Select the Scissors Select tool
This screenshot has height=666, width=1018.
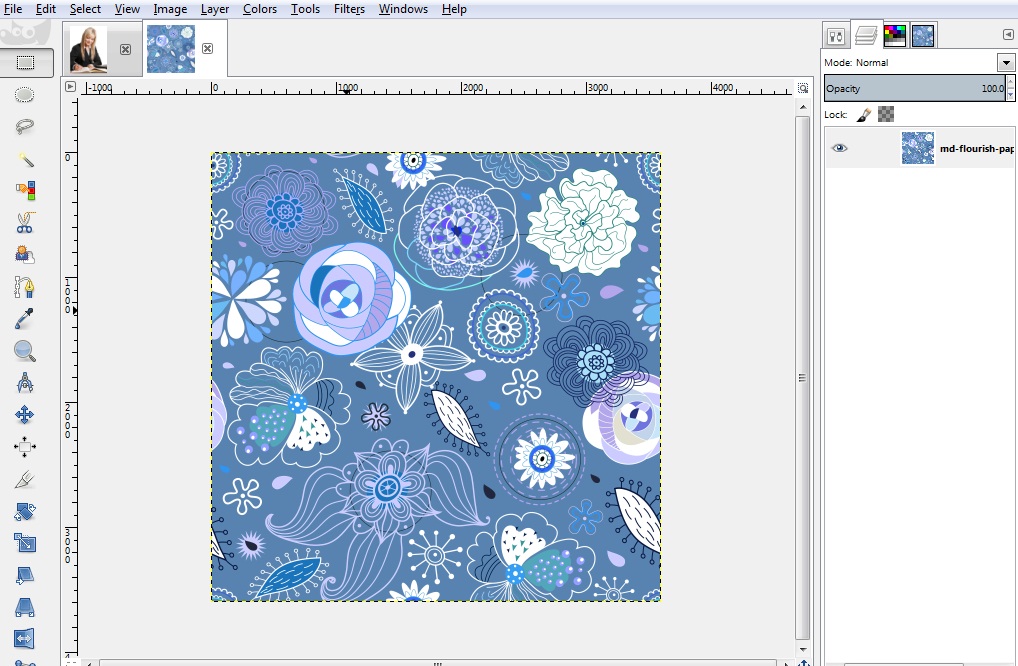click(25, 223)
